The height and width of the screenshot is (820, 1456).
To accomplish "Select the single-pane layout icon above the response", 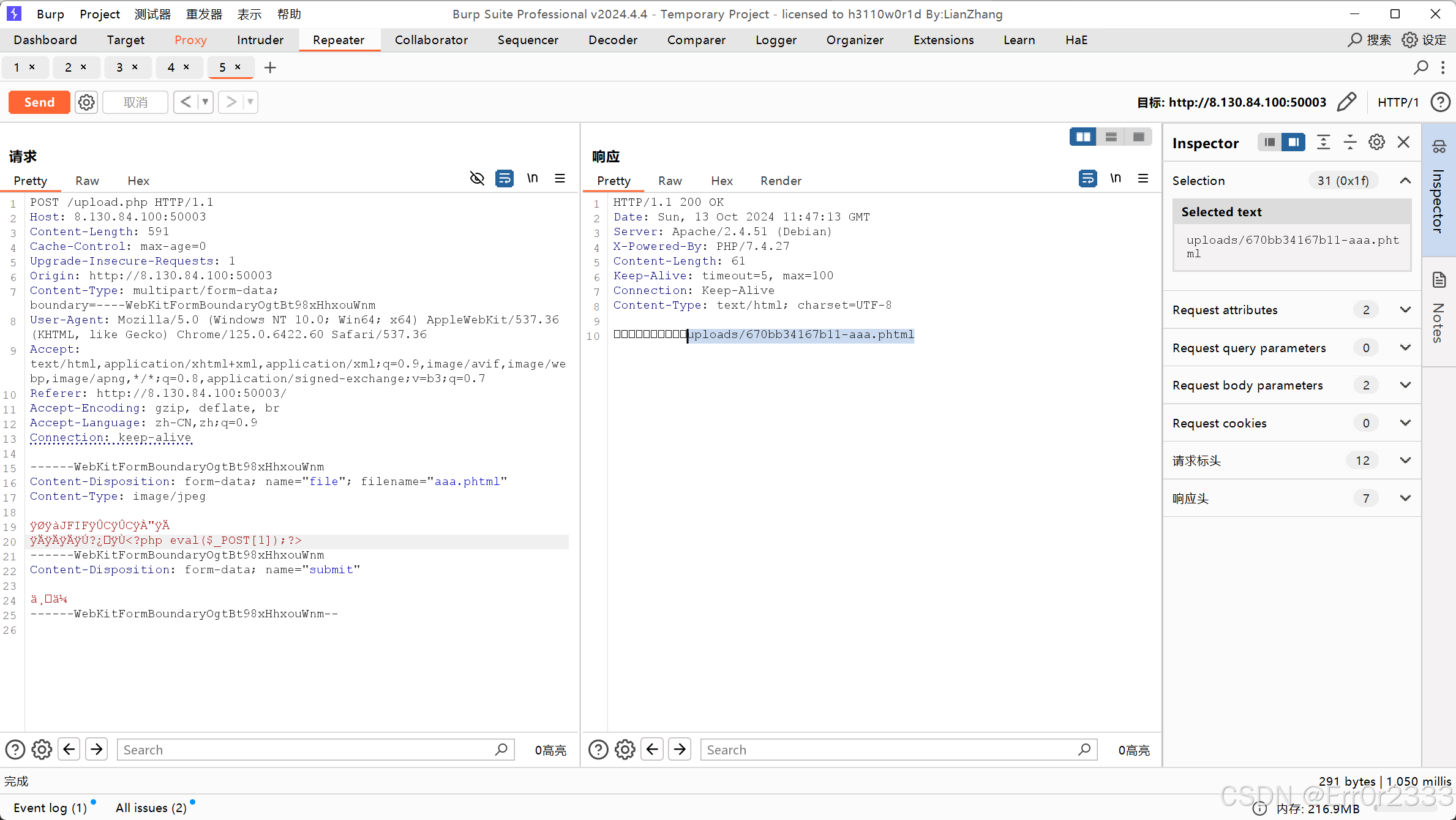I will click(1138, 136).
